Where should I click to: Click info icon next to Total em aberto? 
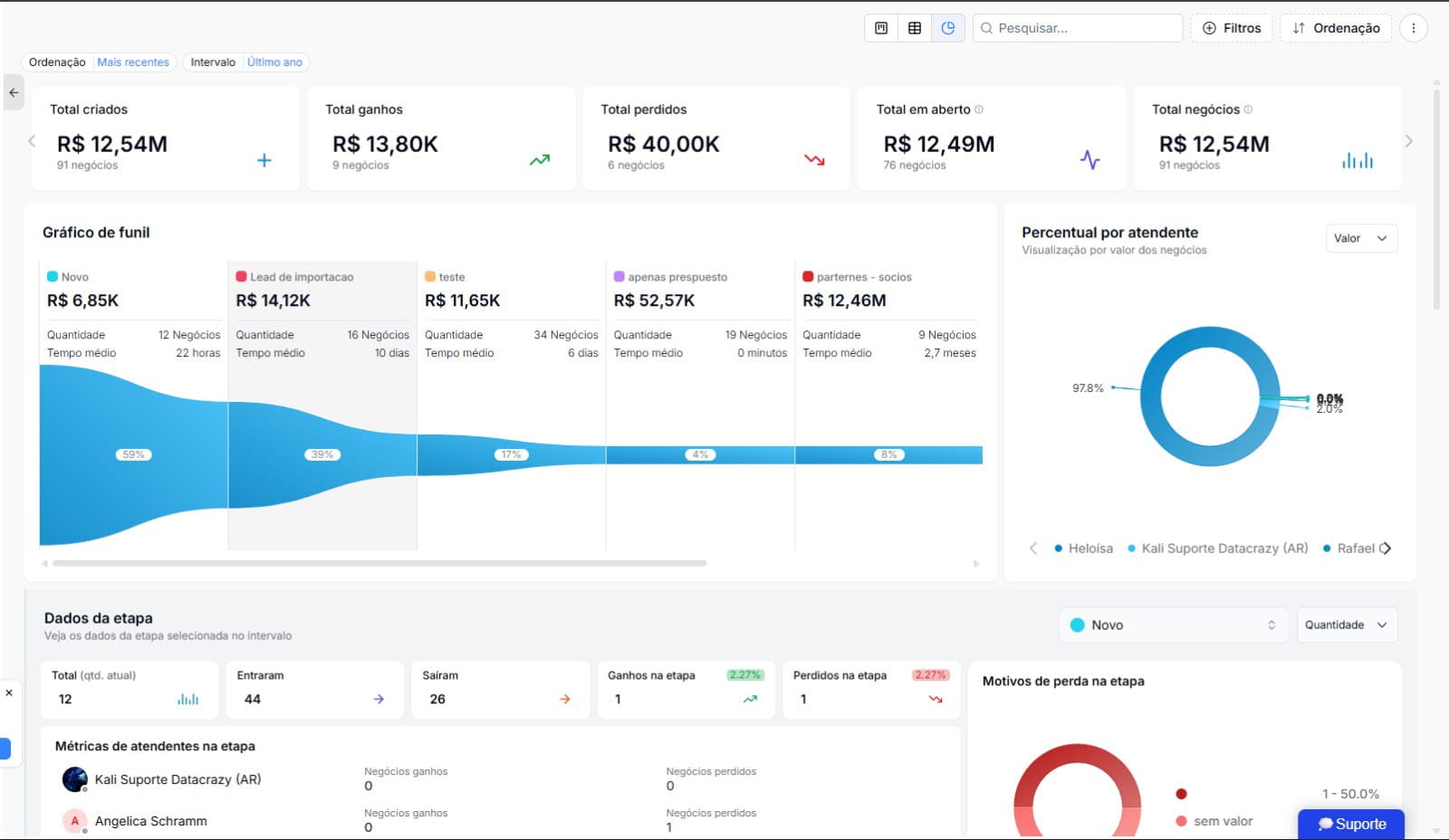point(979,110)
